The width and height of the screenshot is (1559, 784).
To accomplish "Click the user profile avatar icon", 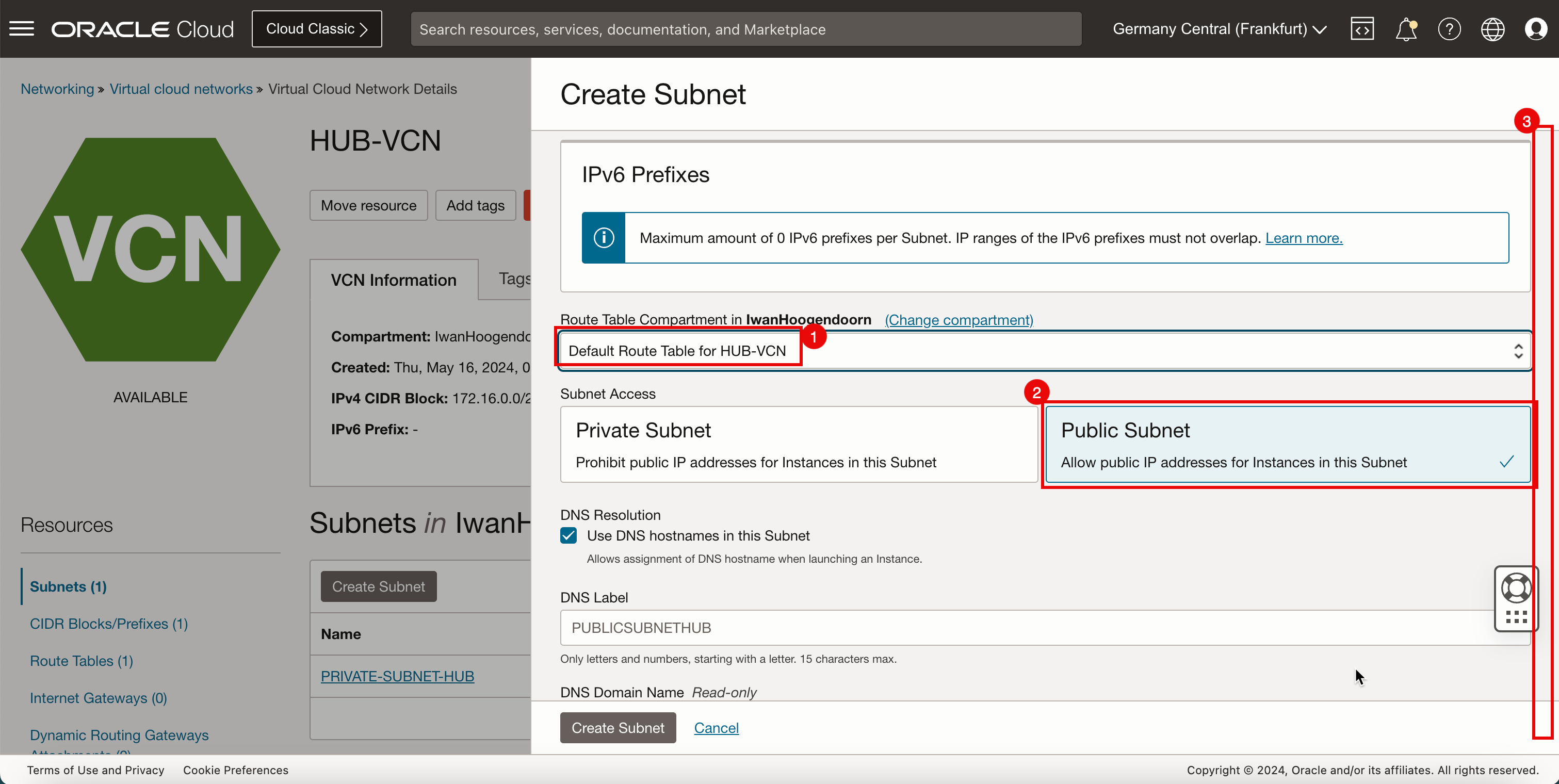I will point(1536,29).
